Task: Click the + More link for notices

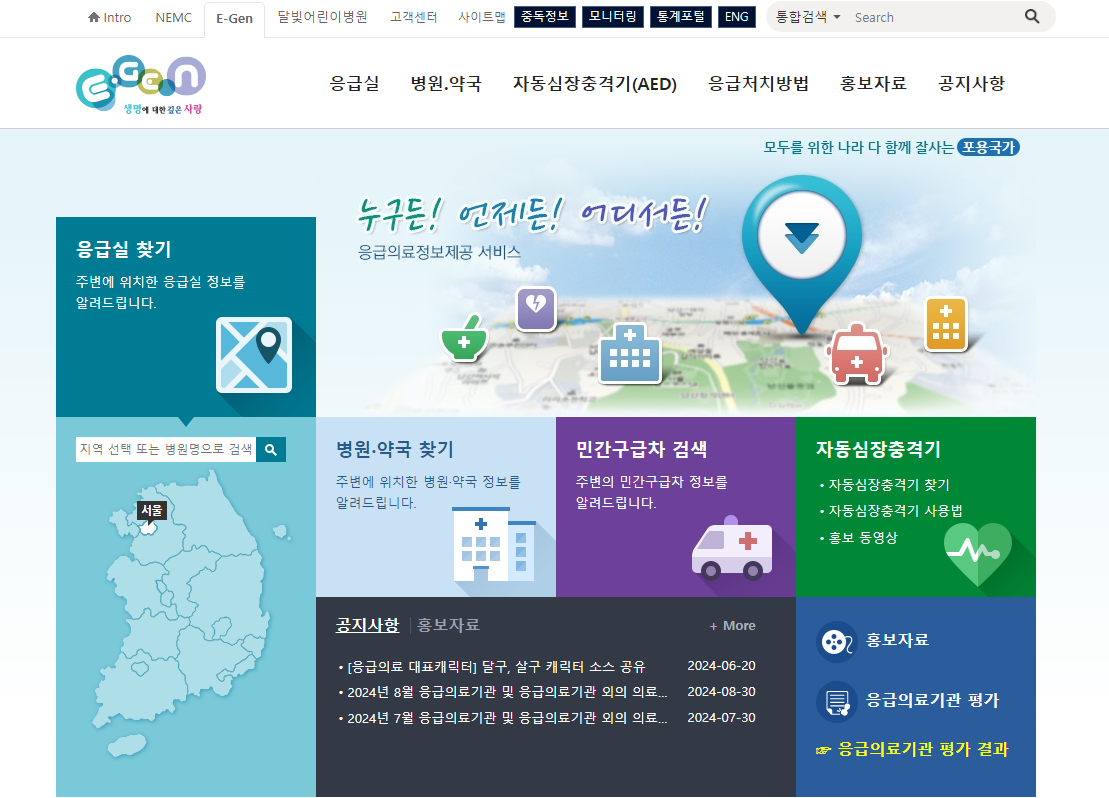Action: (732, 625)
